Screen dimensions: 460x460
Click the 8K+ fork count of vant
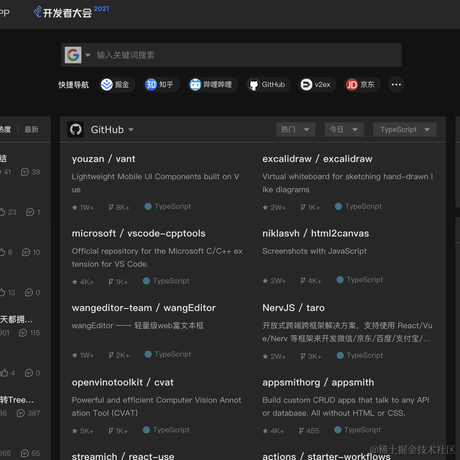tap(119, 207)
